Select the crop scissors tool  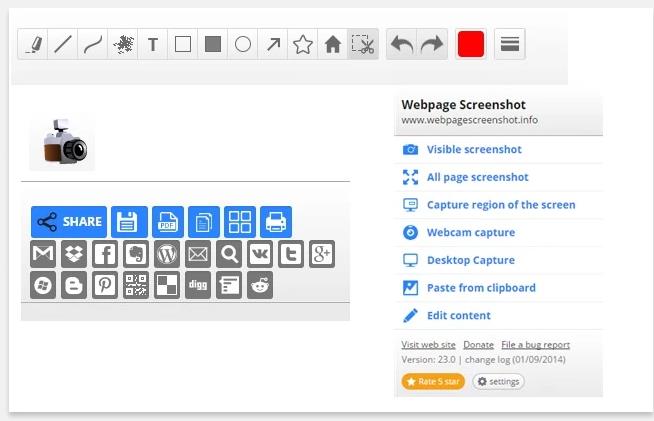[x=363, y=44]
